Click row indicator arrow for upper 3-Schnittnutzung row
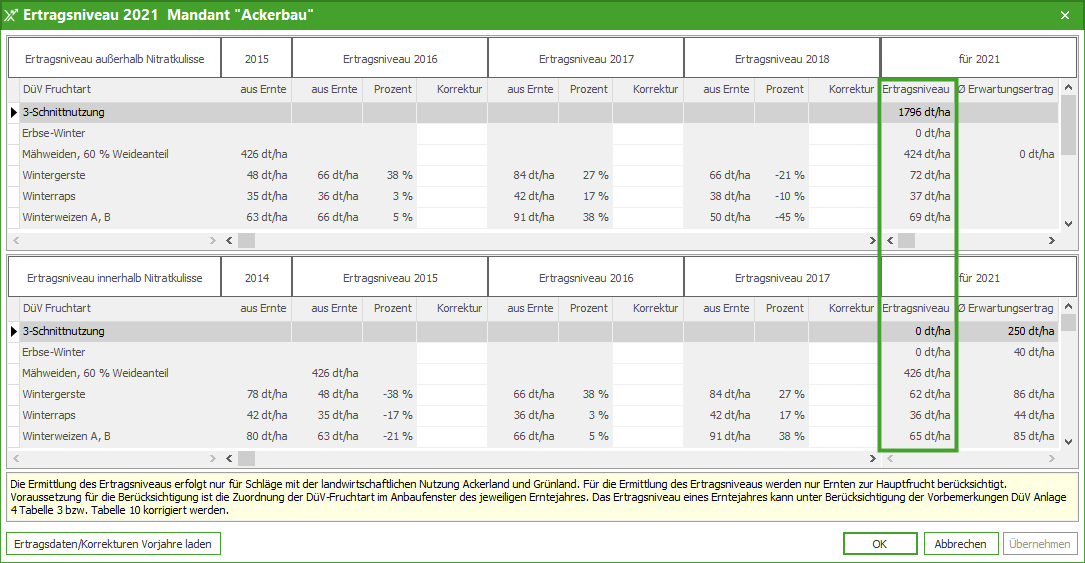1085x563 pixels. (14, 112)
